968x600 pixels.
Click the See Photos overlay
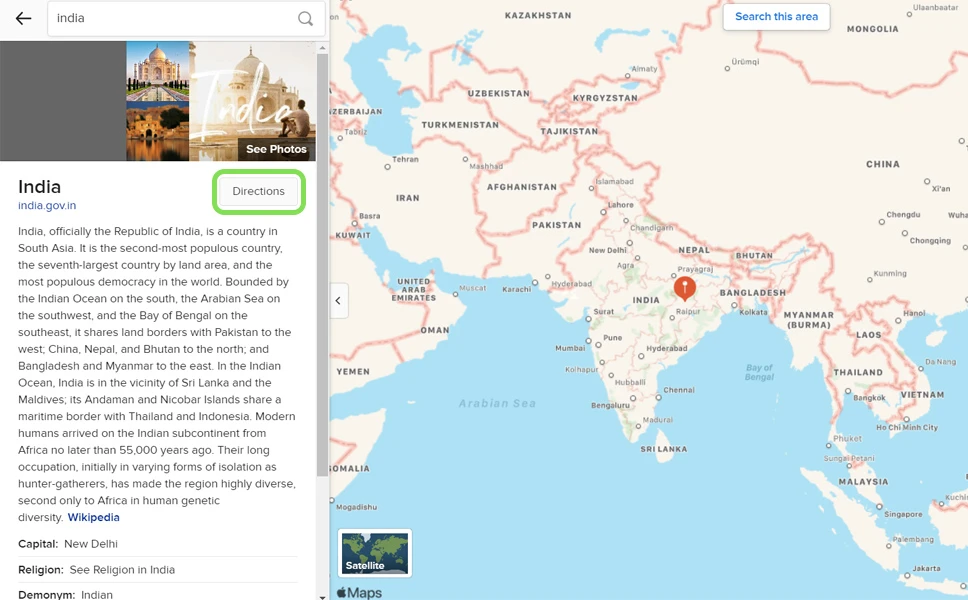click(276, 149)
